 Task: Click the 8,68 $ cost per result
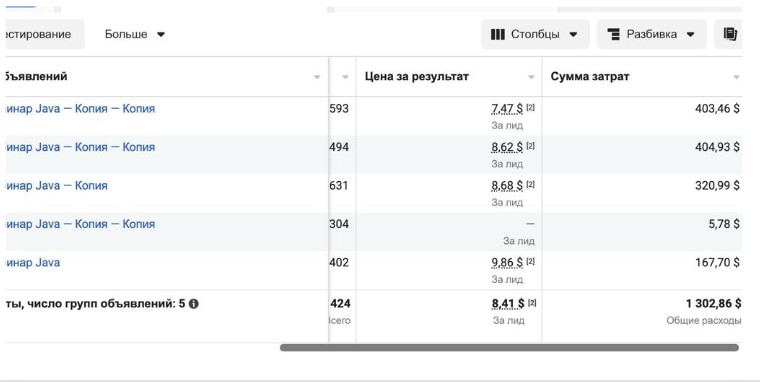tap(507, 185)
